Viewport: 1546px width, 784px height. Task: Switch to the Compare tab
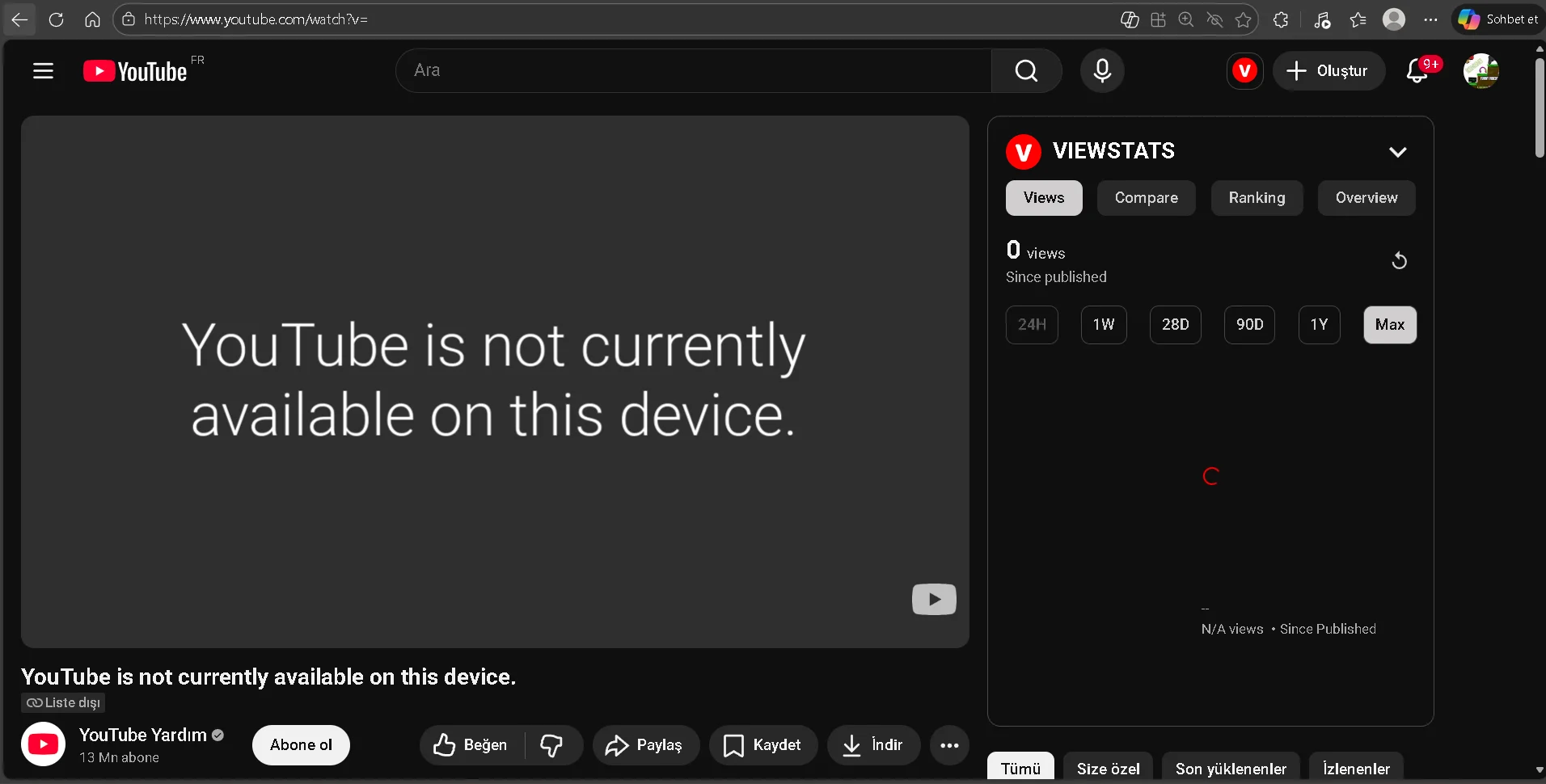[x=1146, y=198]
